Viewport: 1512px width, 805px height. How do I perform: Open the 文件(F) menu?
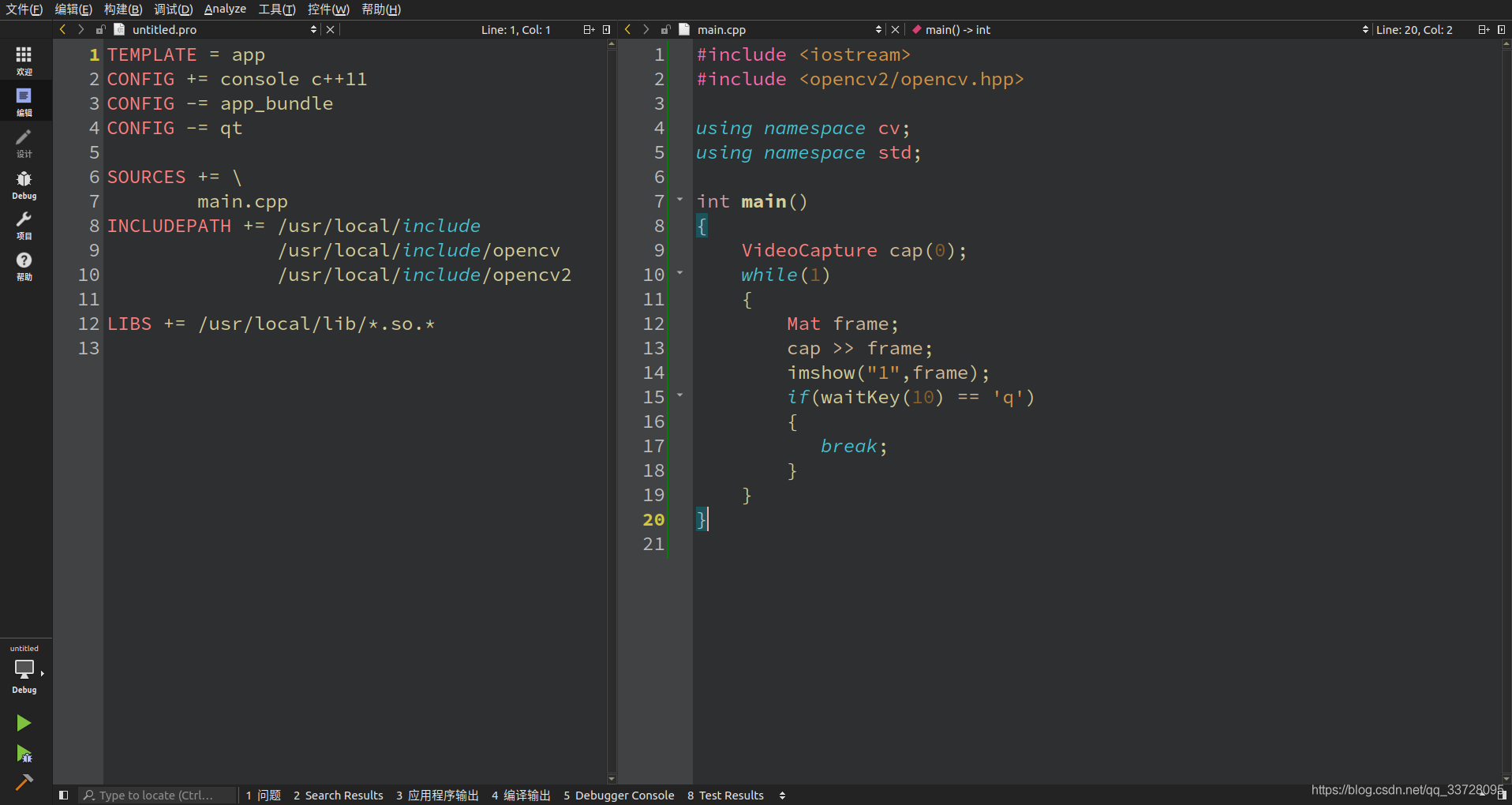[x=24, y=9]
